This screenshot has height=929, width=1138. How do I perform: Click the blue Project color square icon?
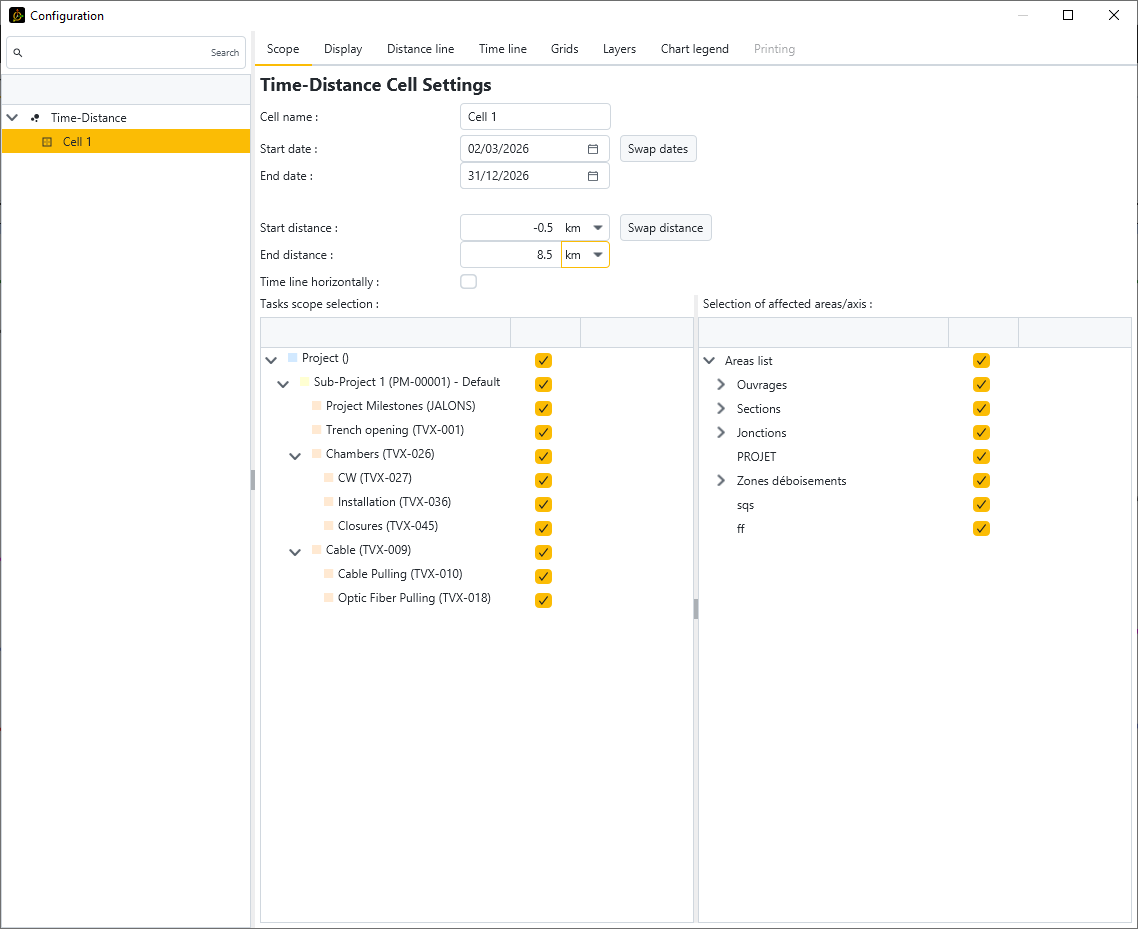292,357
